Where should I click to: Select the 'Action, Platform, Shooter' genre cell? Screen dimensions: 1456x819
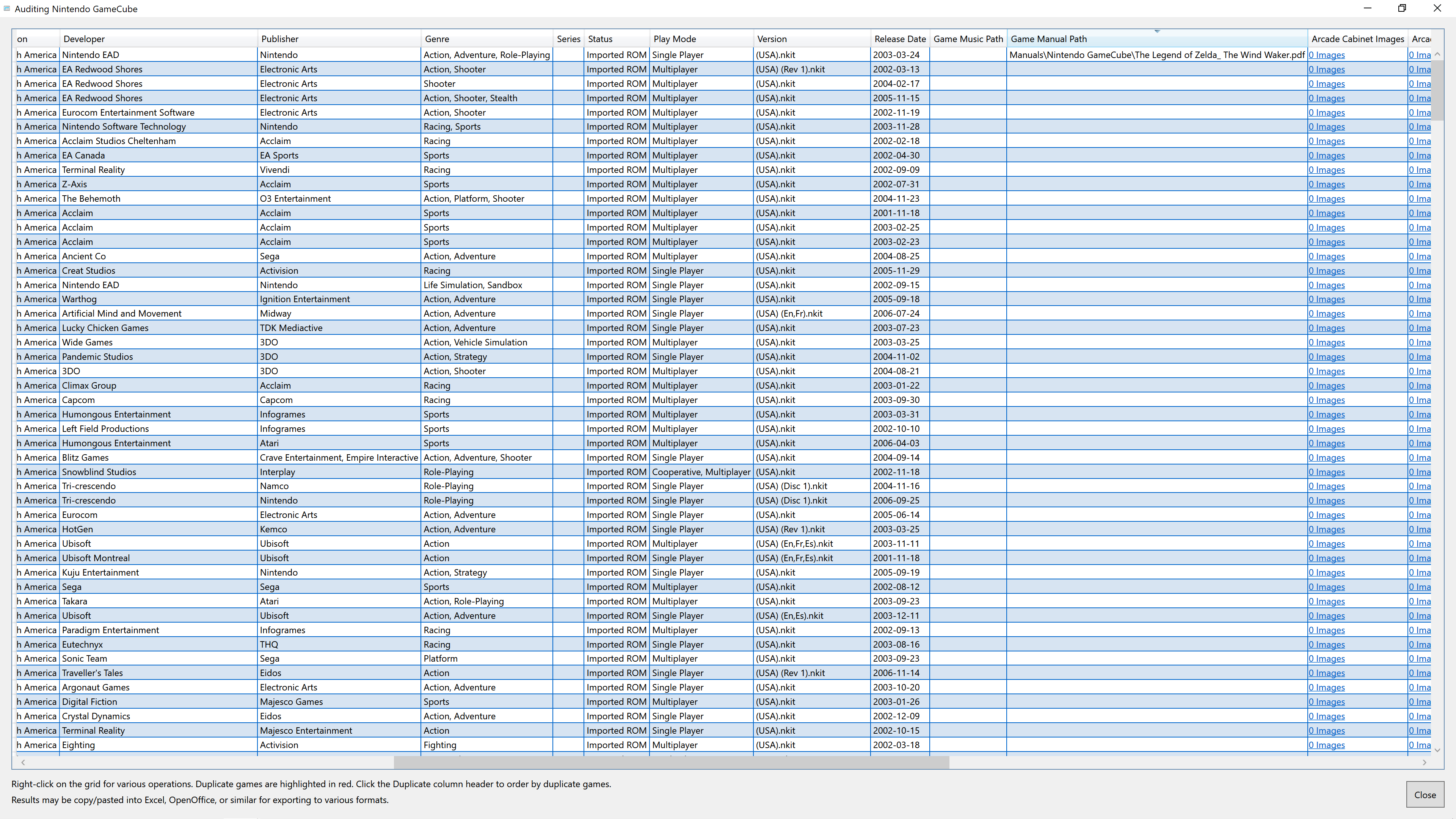click(x=486, y=198)
